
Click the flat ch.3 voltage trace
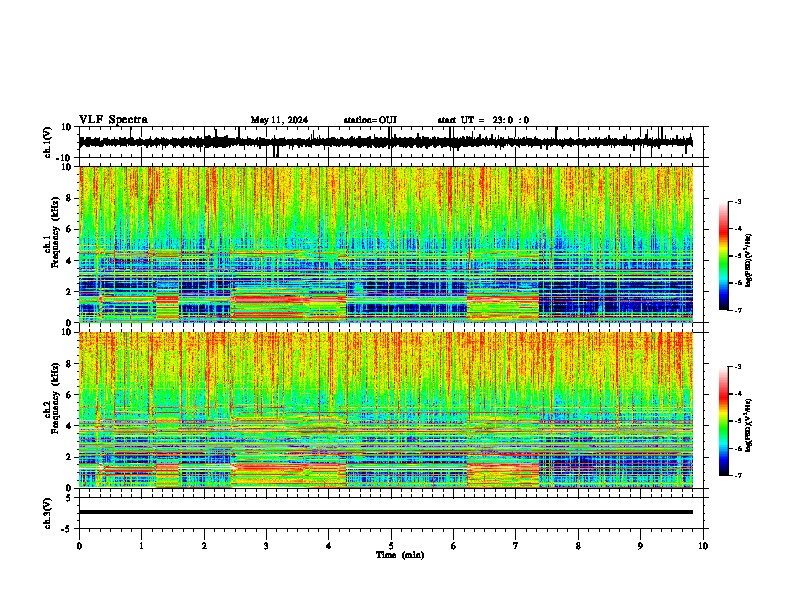(x=385, y=512)
